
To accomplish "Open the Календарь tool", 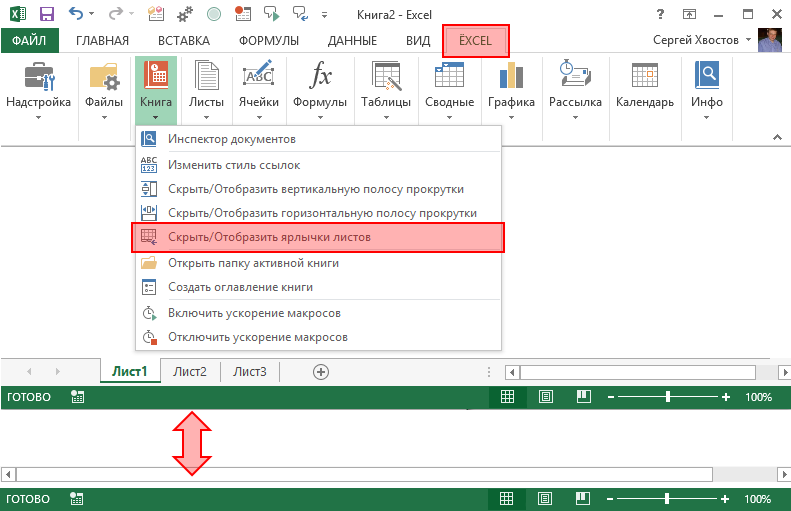I will click(x=645, y=86).
